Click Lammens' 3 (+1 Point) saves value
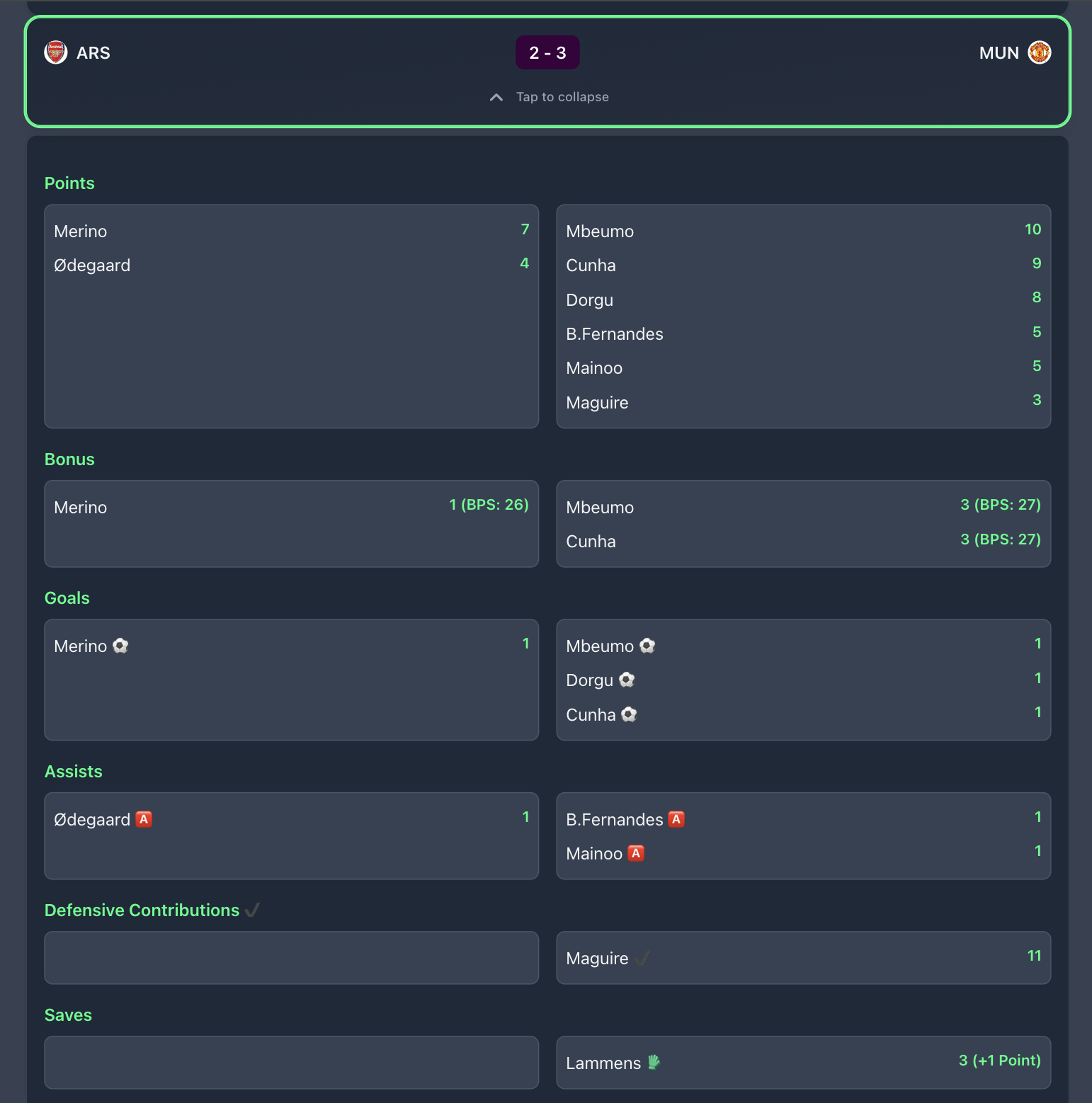 pos(999,1061)
